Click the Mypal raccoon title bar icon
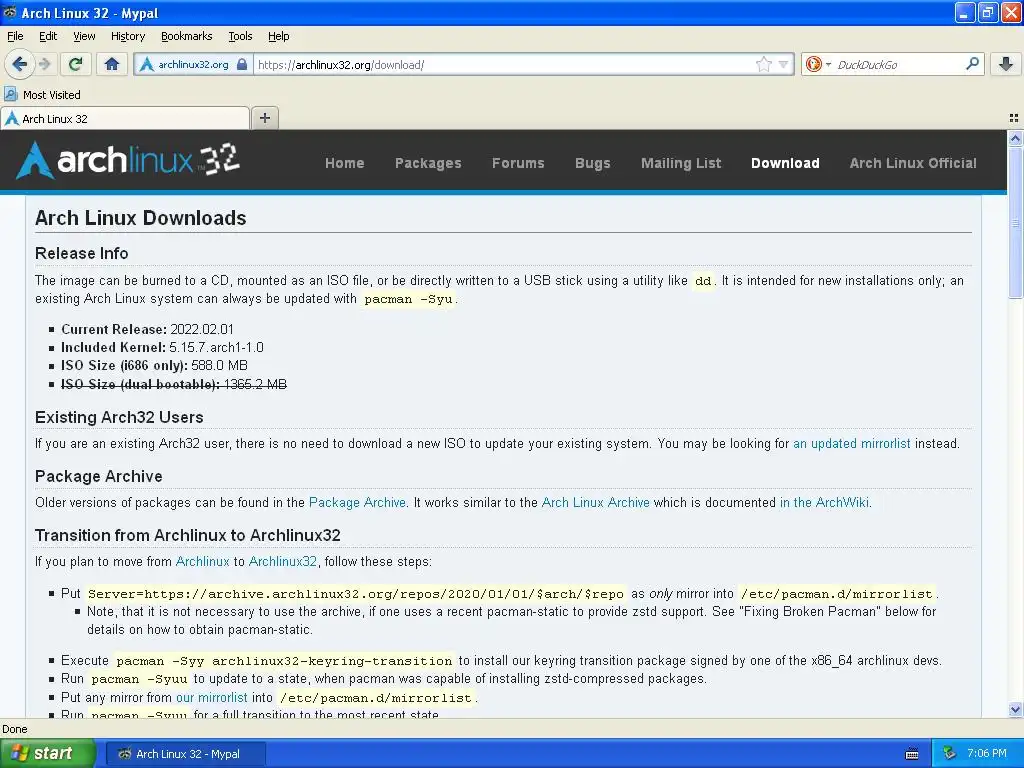Screen dimensions: 1024x768 click(x=10, y=12)
